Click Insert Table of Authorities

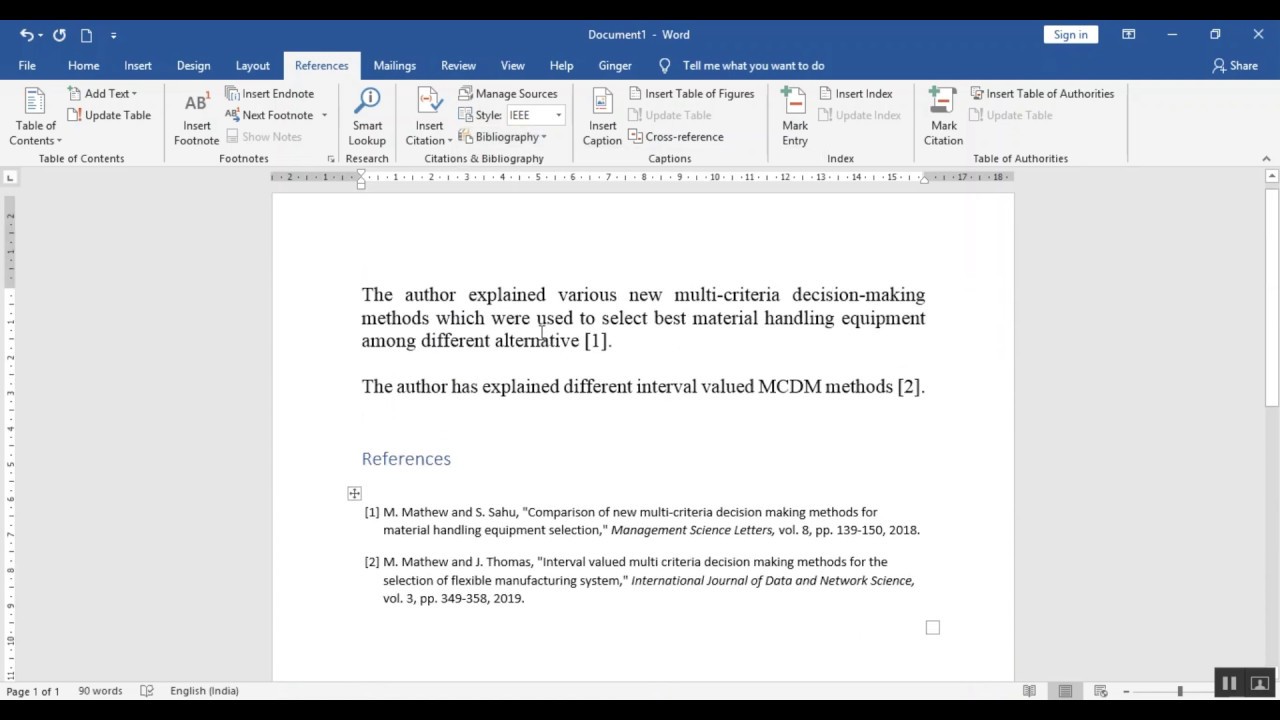point(1041,93)
